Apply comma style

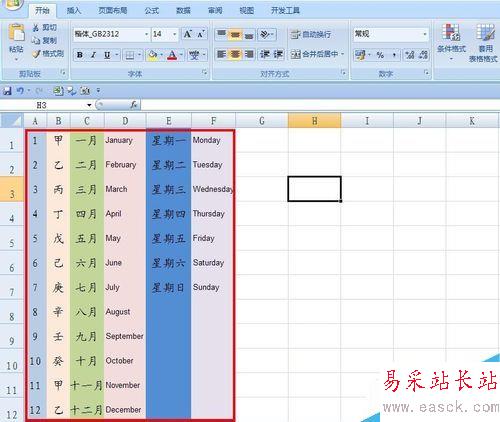(x=394, y=55)
